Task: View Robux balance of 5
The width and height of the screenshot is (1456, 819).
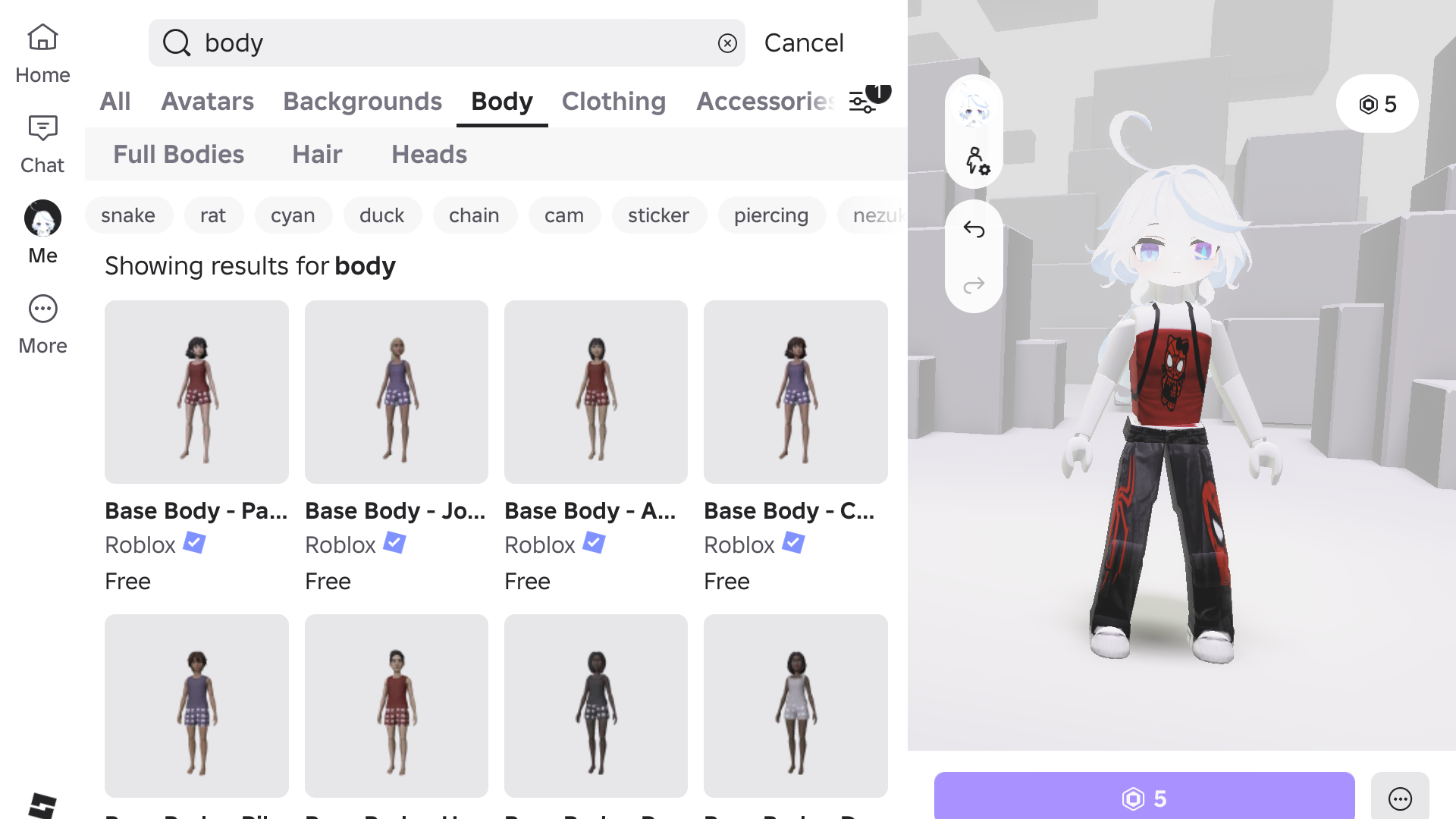Action: coord(1377,104)
